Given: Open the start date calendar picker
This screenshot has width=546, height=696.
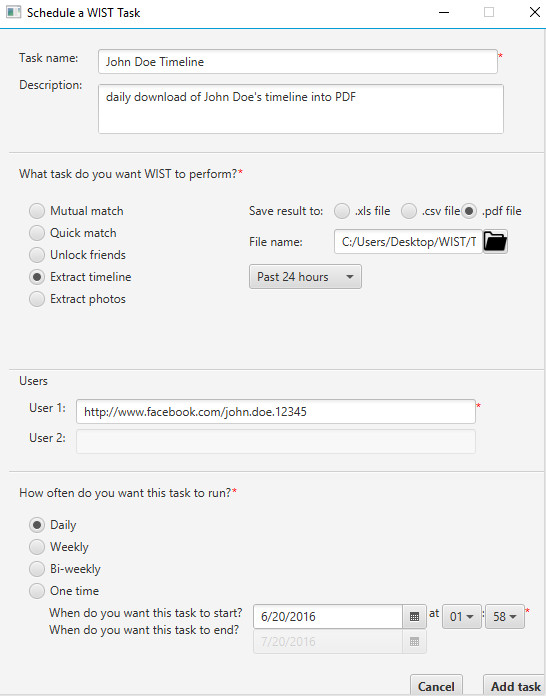Looking at the screenshot, I should [x=414, y=617].
